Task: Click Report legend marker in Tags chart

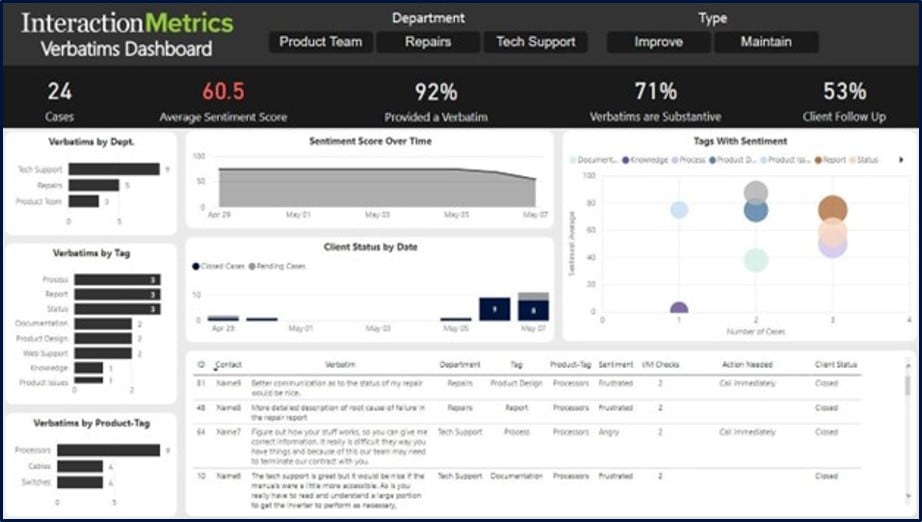Action: [818, 160]
